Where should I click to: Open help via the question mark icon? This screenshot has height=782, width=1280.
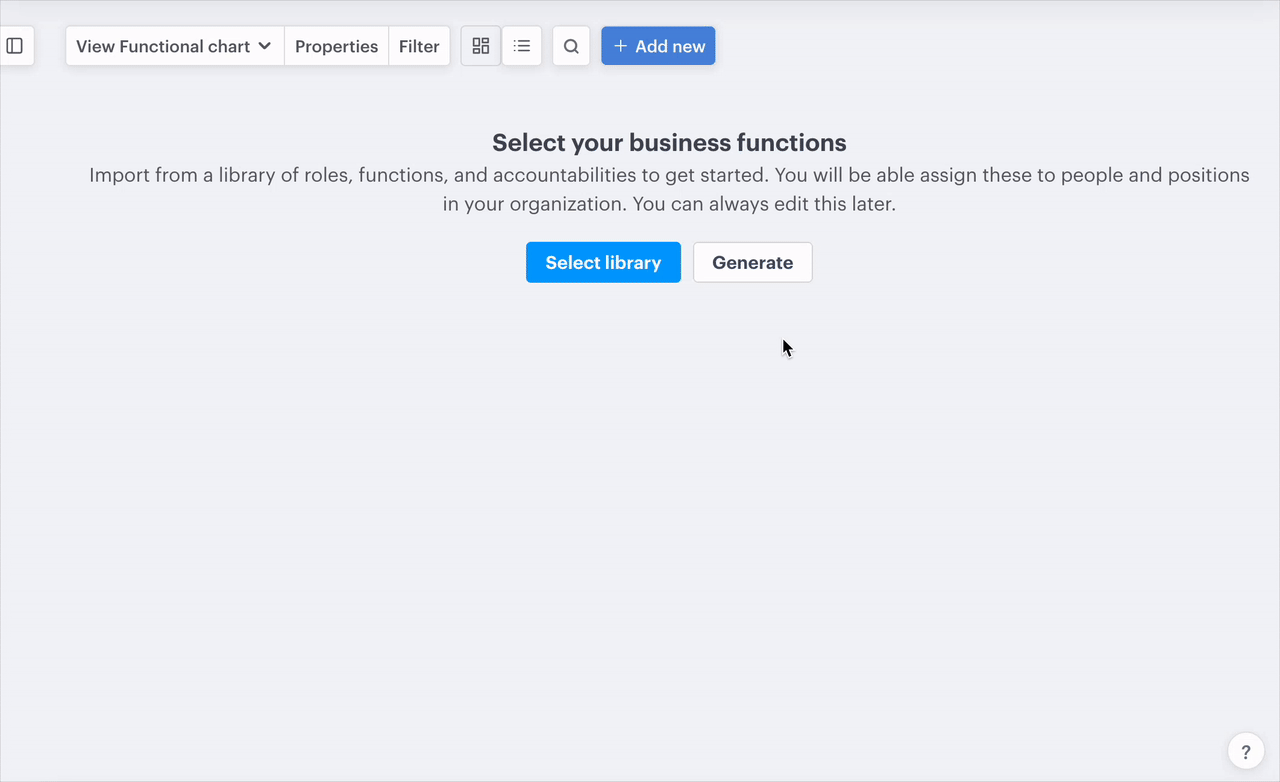[x=1245, y=750]
